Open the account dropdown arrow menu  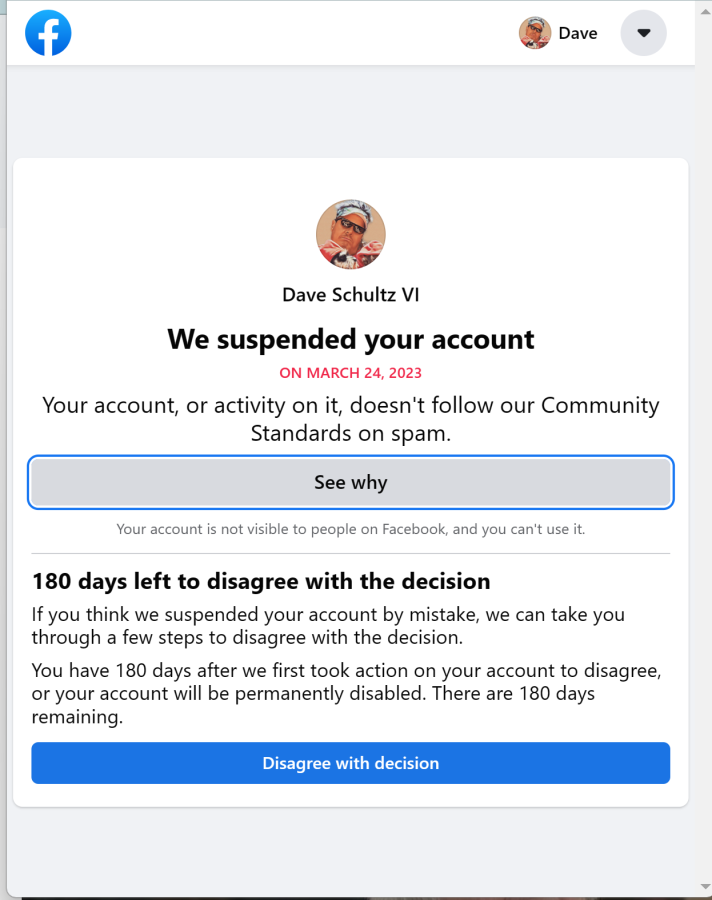(x=644, y=33)
